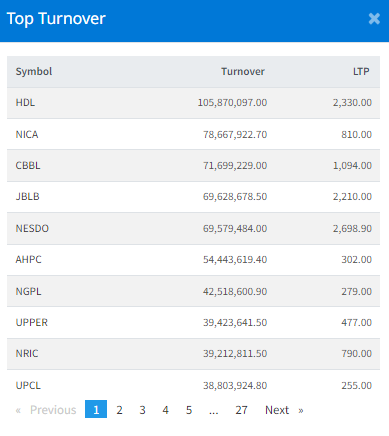The image size is (389, 436).
Task: Sort by LTP column header
Action: [x=361, y=71]
